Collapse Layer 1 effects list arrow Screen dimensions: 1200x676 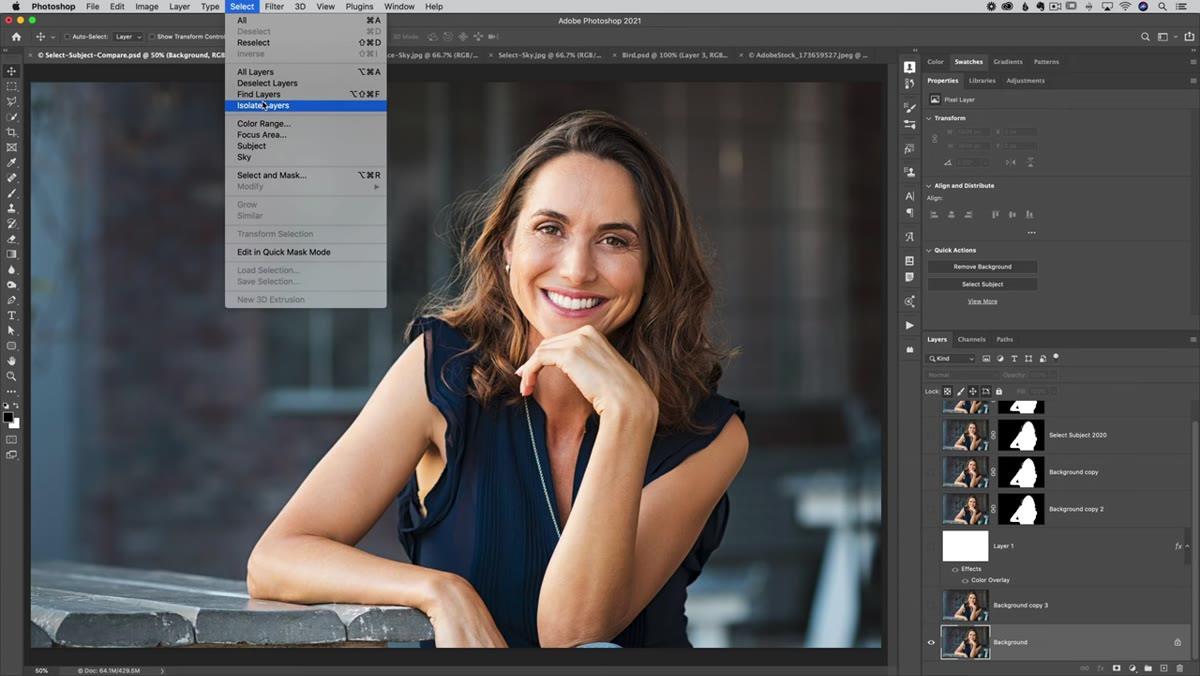[1188, 546]
